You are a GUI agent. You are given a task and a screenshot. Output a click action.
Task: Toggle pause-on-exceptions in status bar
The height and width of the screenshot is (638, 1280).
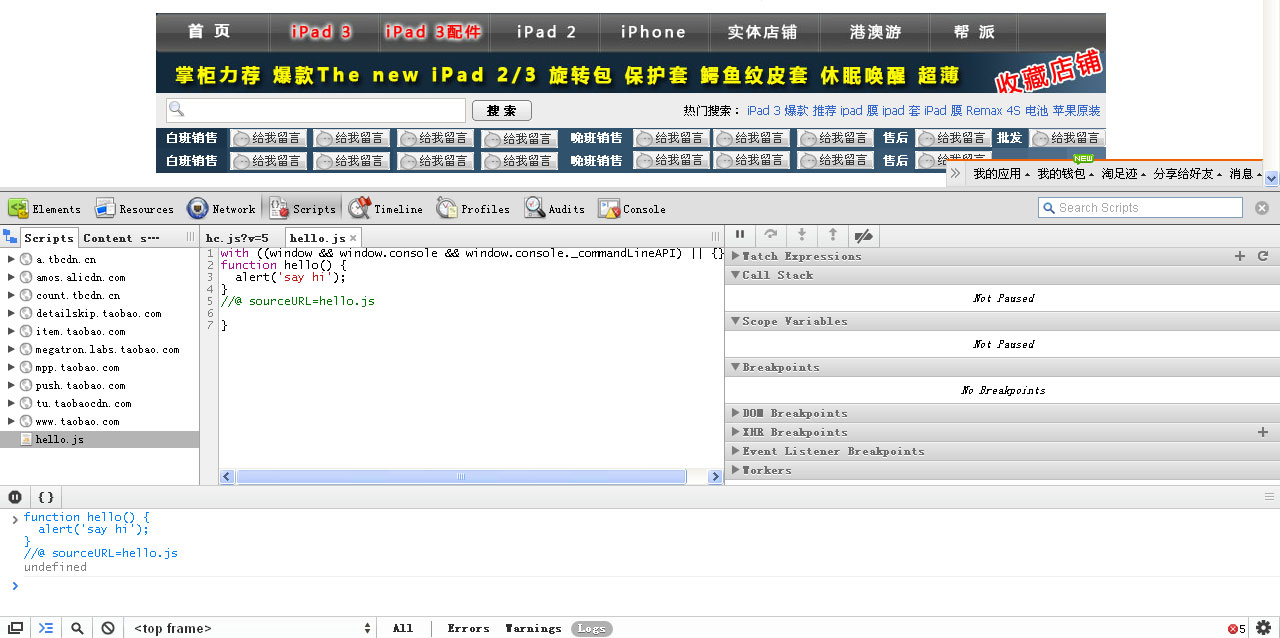click(x=14, y=497)
